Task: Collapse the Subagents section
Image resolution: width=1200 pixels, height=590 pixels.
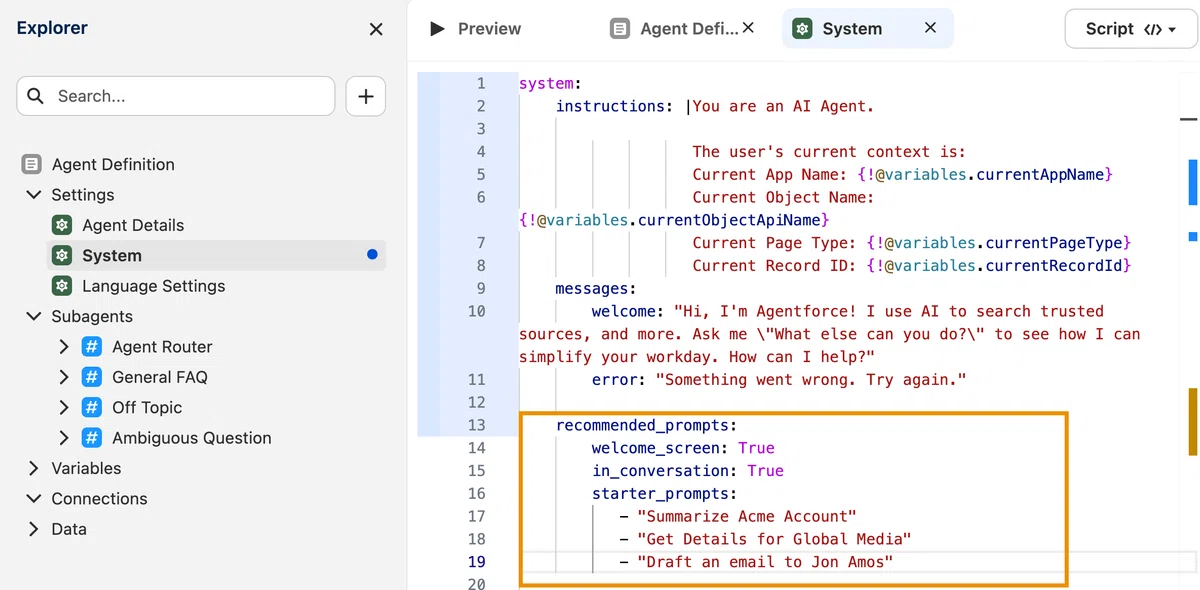Action: (33, 316)
